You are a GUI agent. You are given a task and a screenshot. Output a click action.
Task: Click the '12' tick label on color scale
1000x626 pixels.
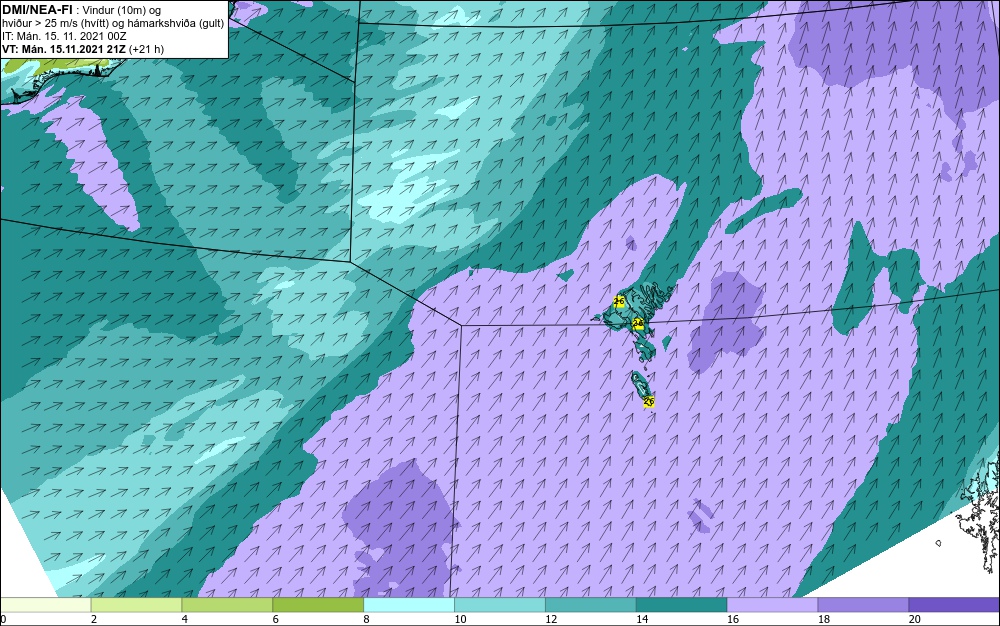coord(551,619)
